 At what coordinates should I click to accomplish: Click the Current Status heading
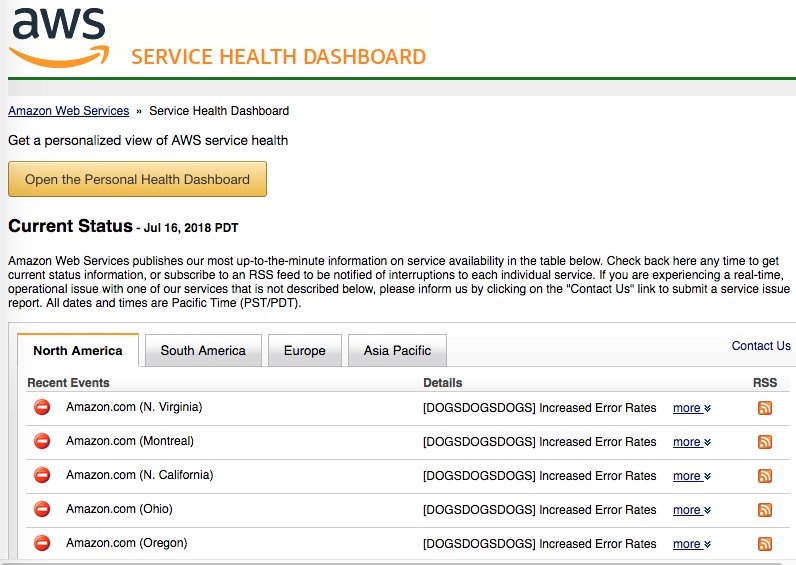pyautogui.click(x=70, y=226)
